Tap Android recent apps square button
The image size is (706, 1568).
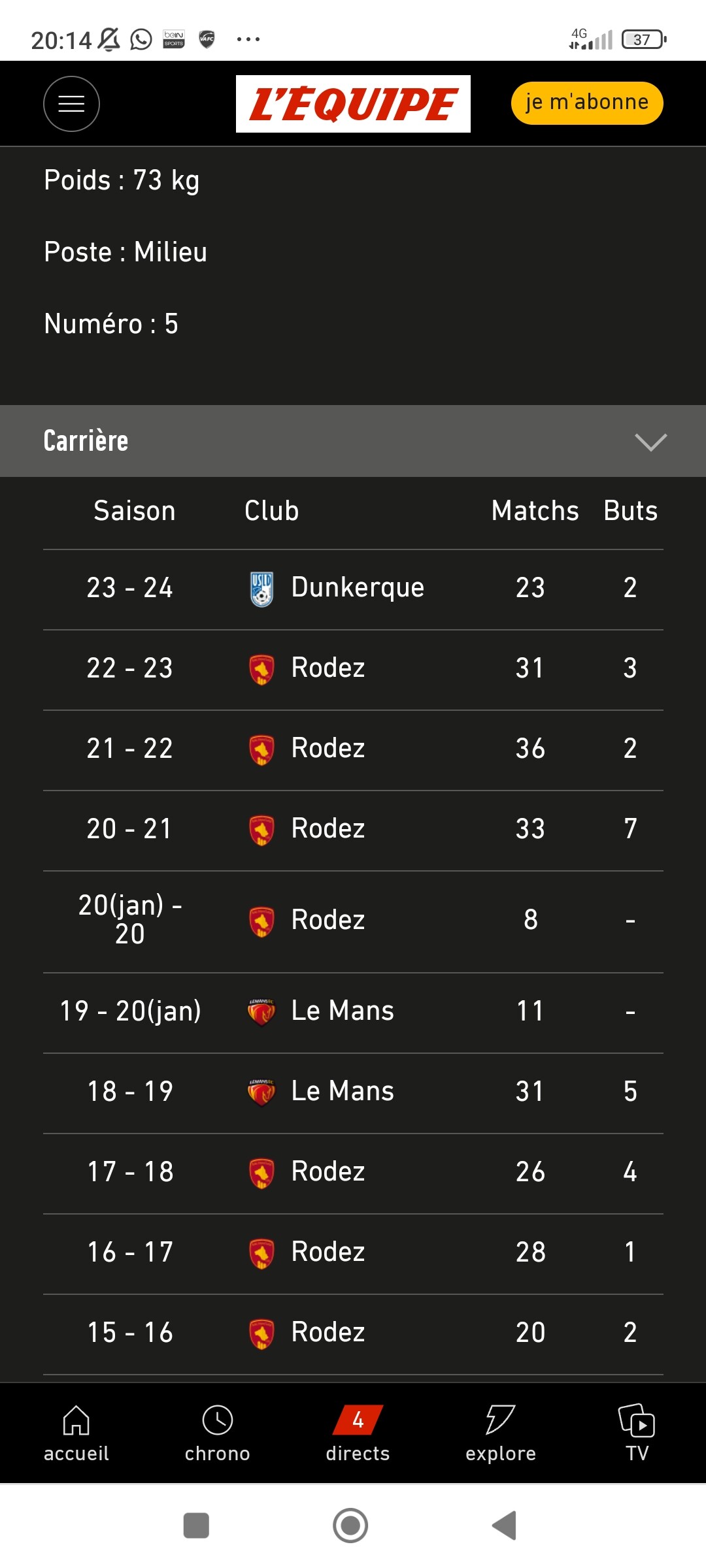click(x=196, y=1526)
